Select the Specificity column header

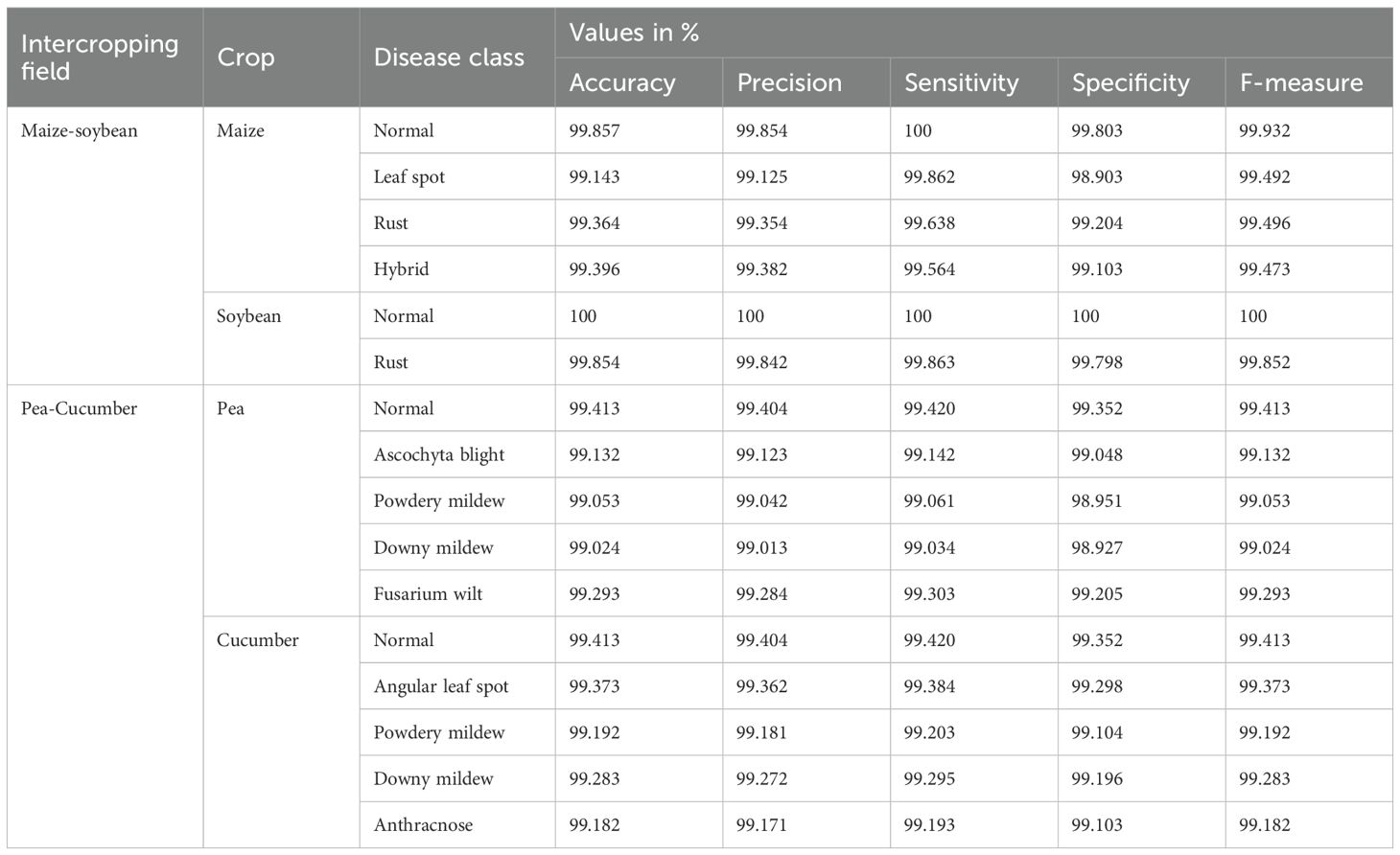1131,83
